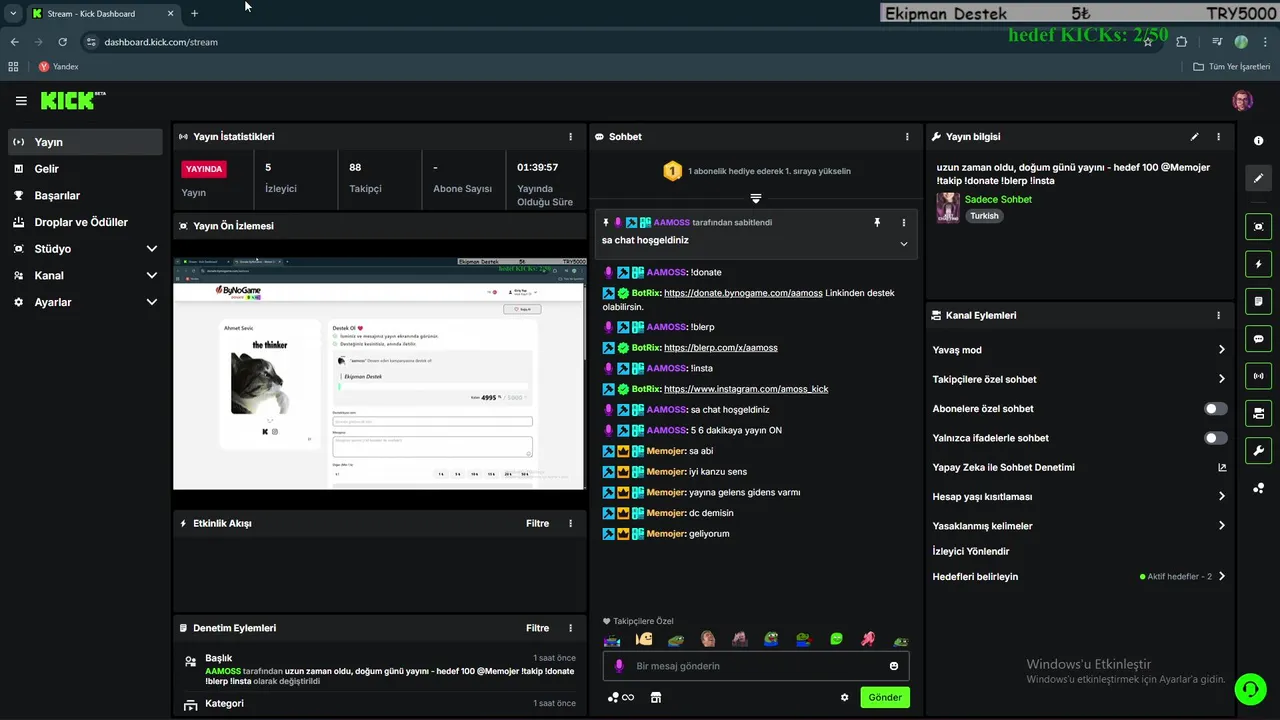The width and height of the screenshot is (1280, 720).
Task: Select the pencil edit icon in right sidebar
Action: 1258,178
